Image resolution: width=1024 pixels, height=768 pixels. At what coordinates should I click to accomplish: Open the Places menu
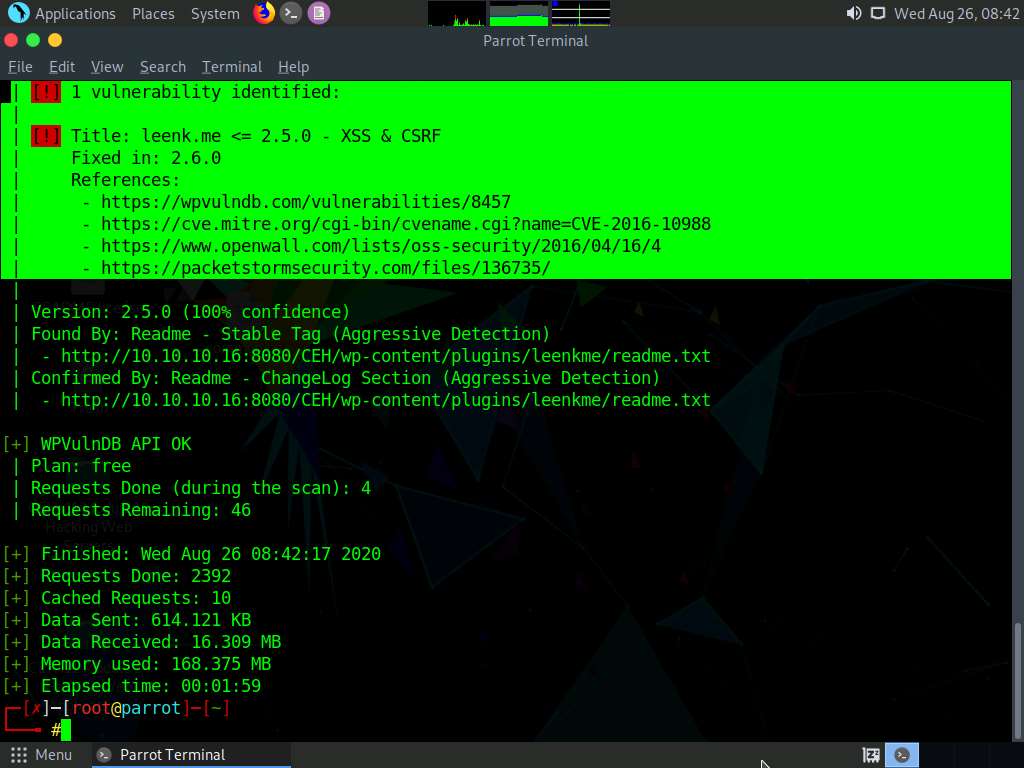[153, 13]
